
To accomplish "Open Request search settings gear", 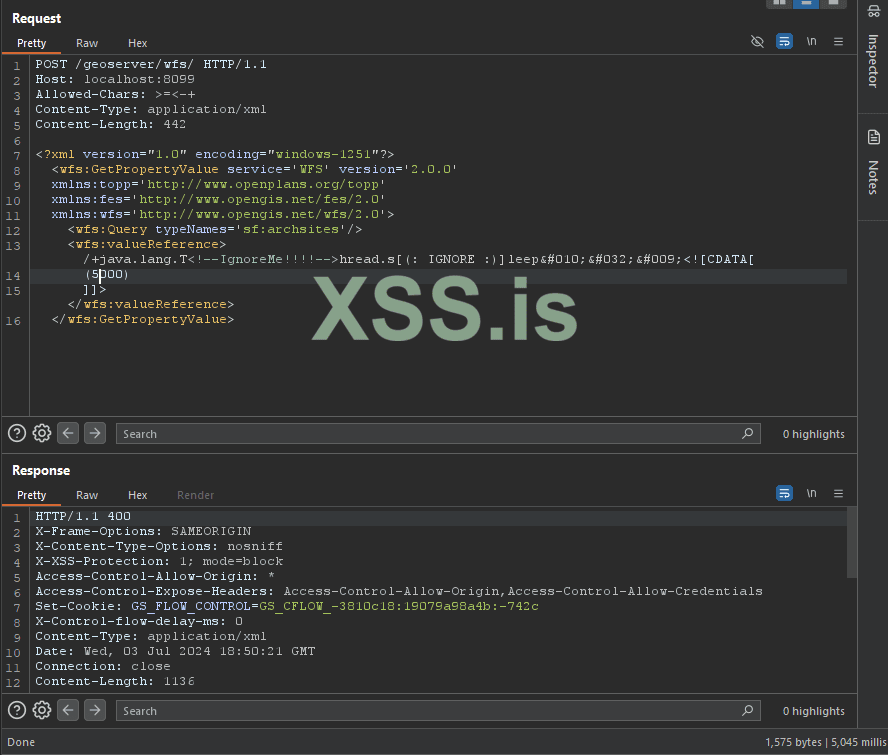I will (42, 433).
